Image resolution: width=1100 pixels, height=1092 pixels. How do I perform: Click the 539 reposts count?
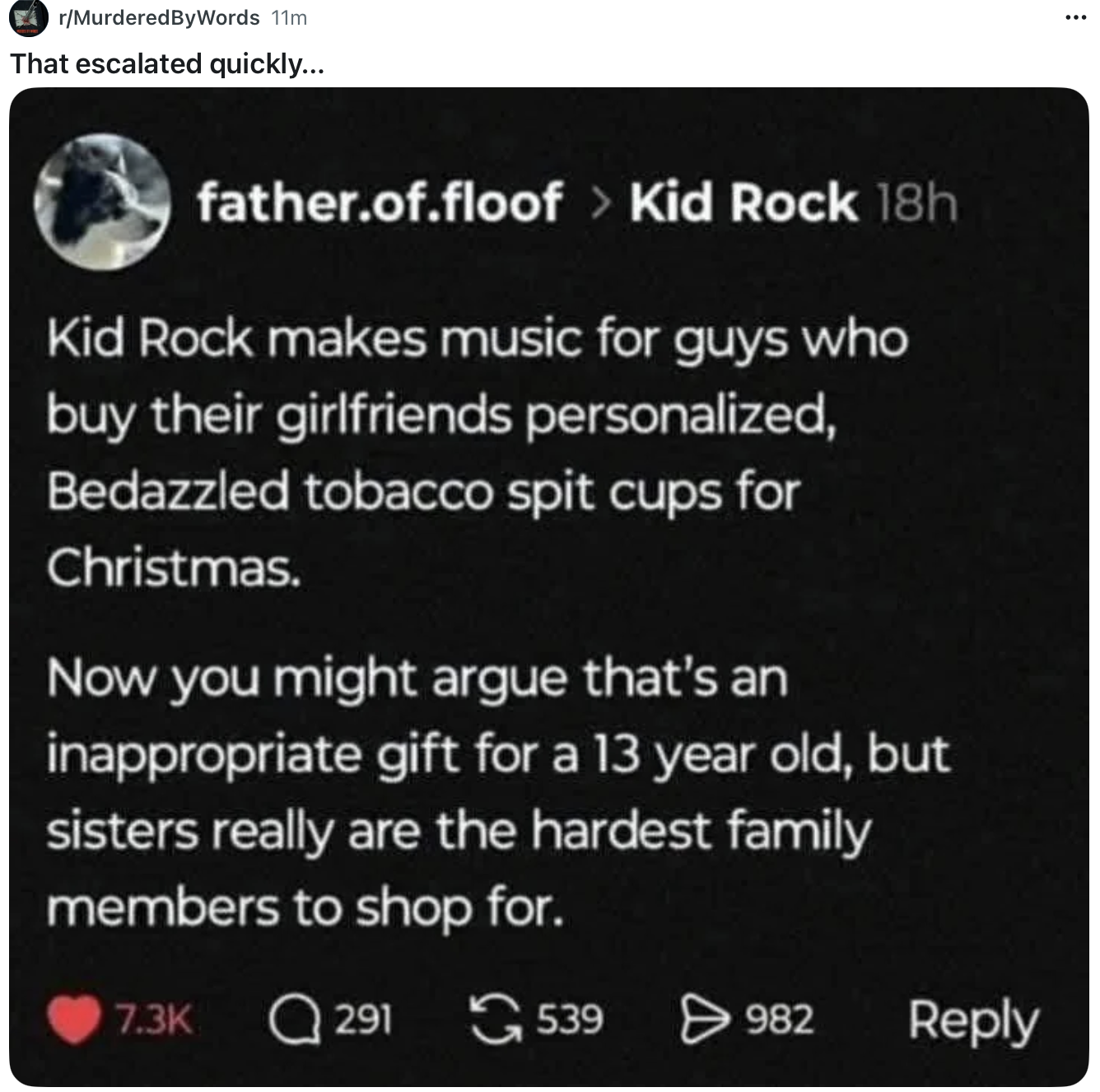[570, 1020]
